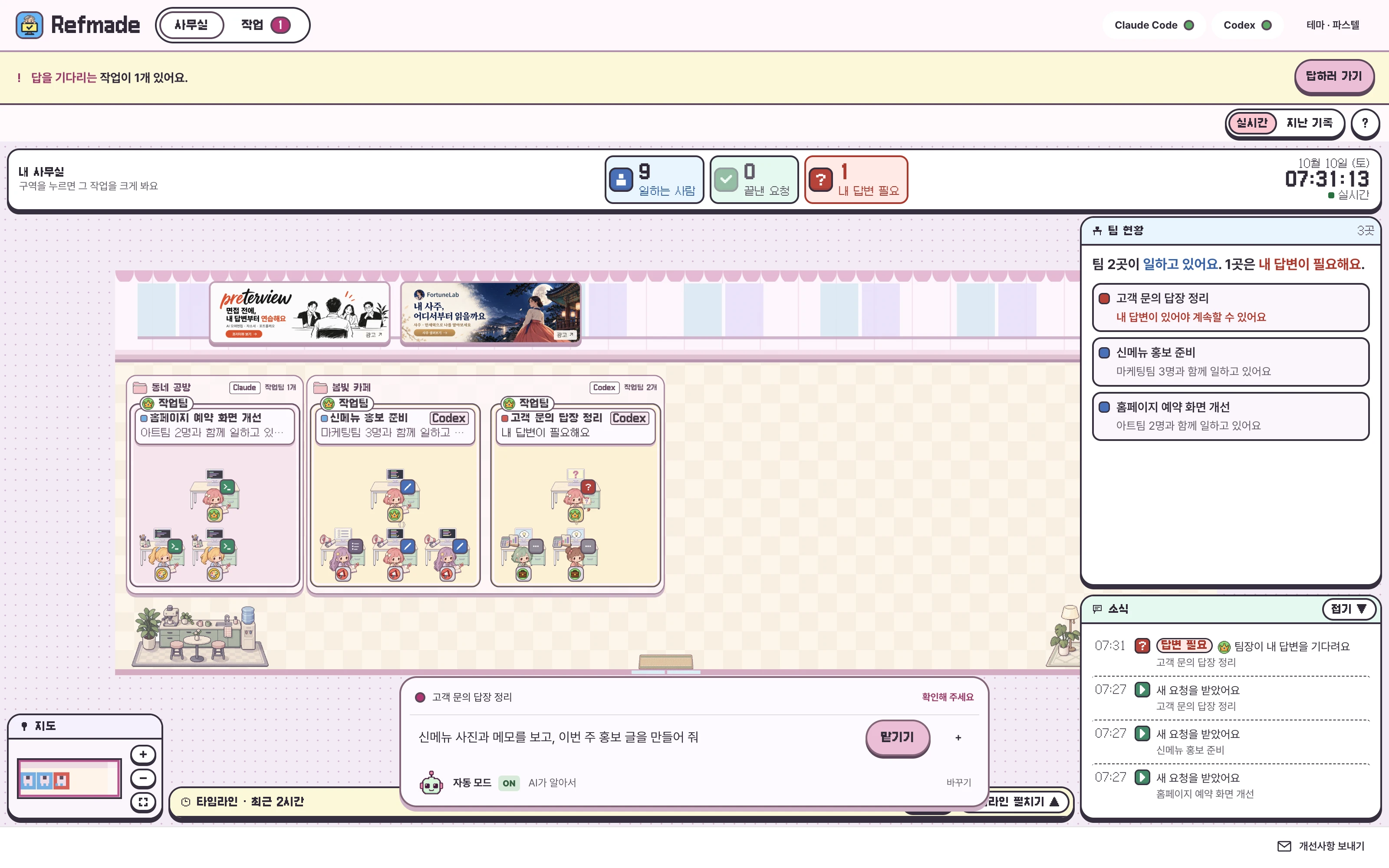The height and width of the screenshot is (868, 1389).
Task: Click the 확인해 주세요 status text
Action: 948,697
